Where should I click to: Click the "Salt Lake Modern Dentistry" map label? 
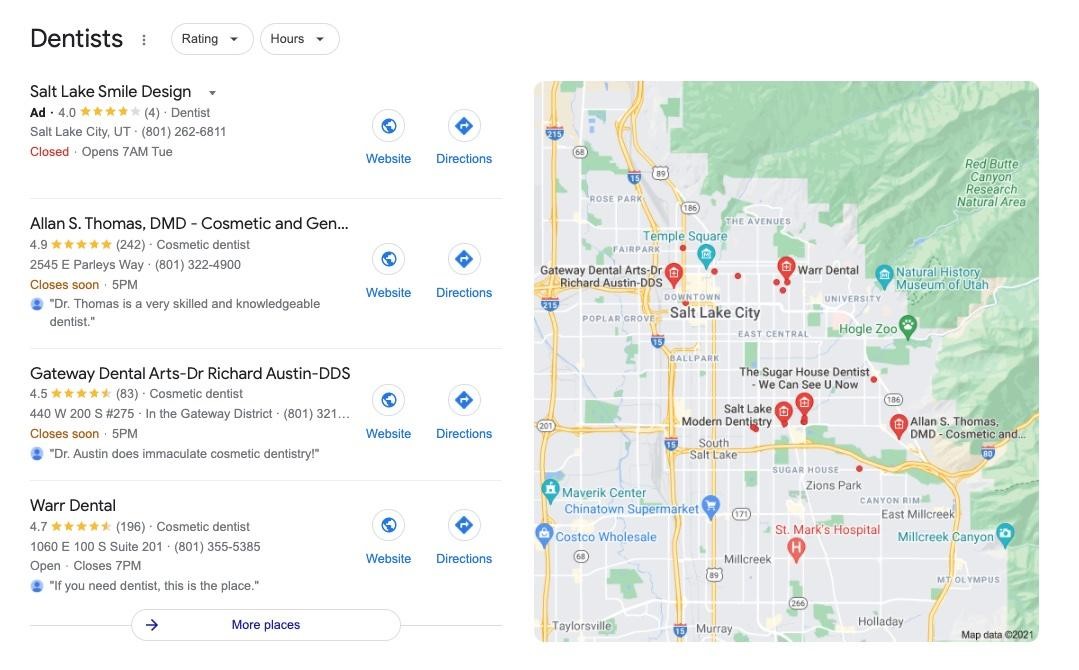727,415
